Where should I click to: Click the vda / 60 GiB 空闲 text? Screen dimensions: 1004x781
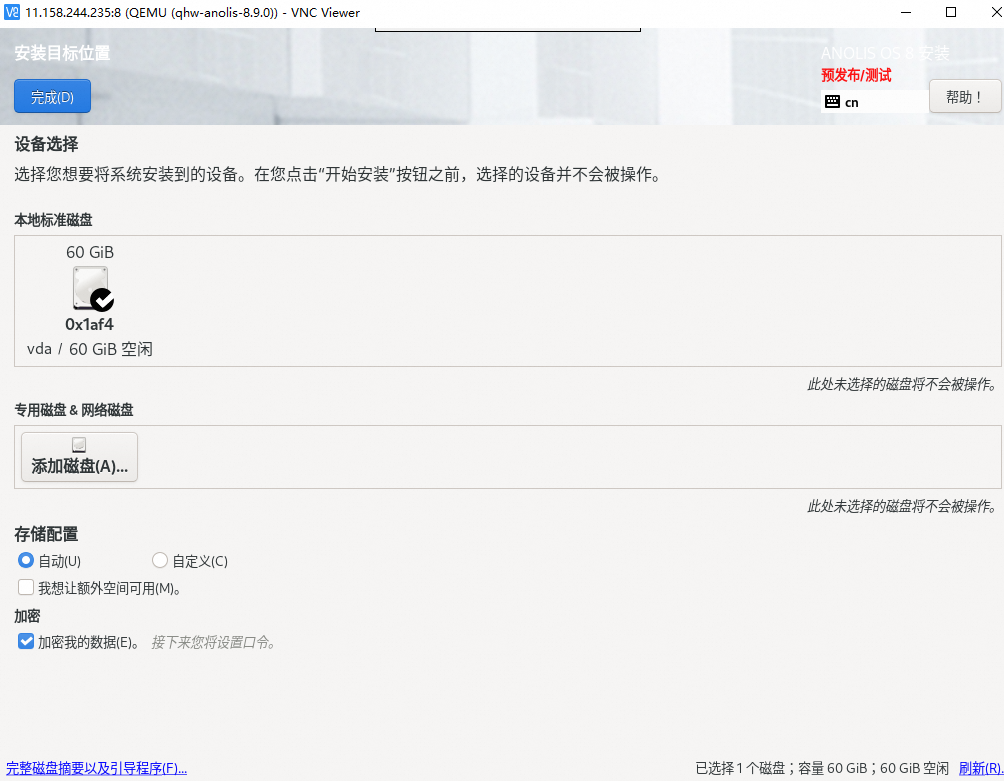point(89,349)
